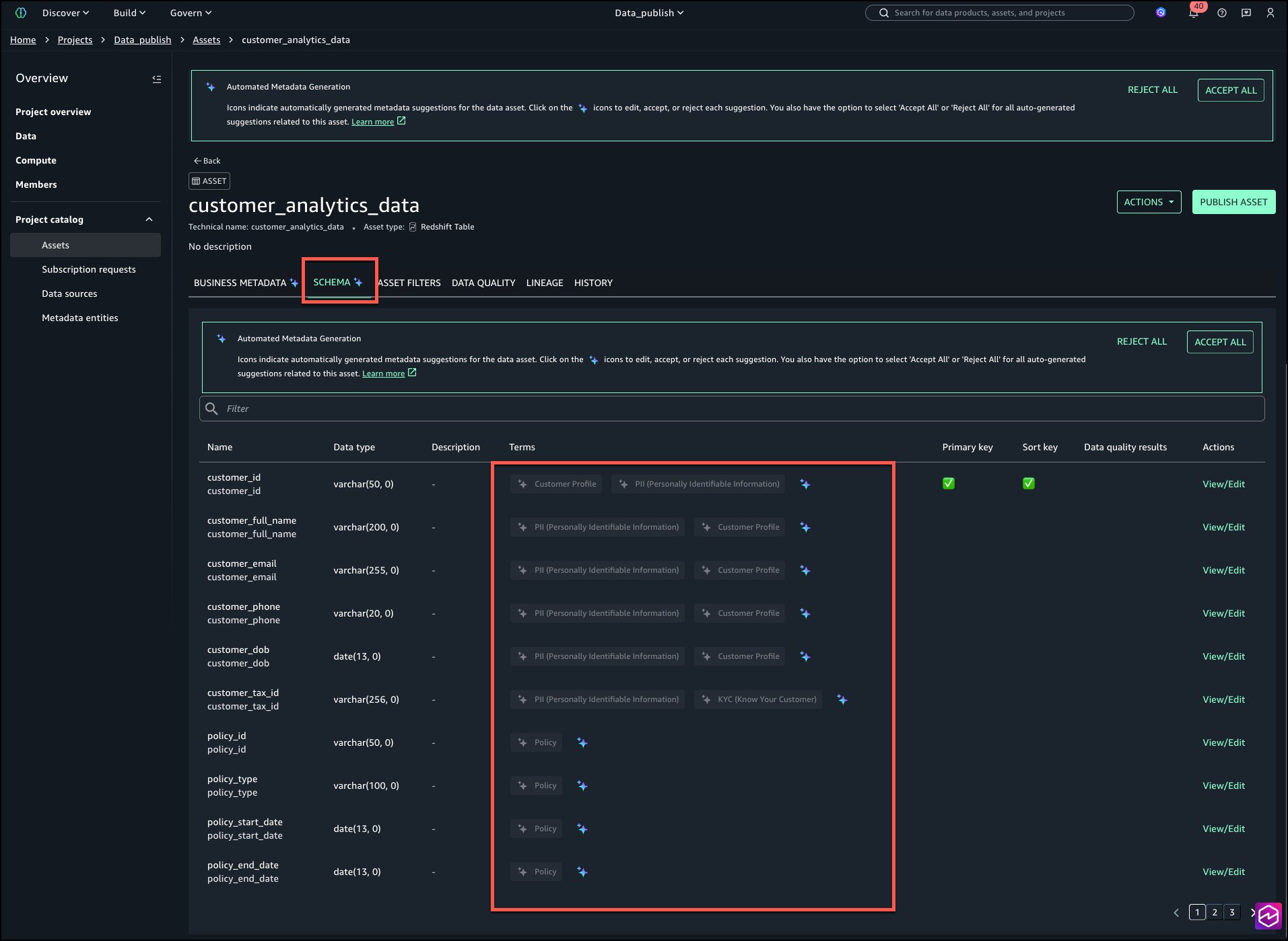Open the feedback icon in top bar

coord(1246,13)
